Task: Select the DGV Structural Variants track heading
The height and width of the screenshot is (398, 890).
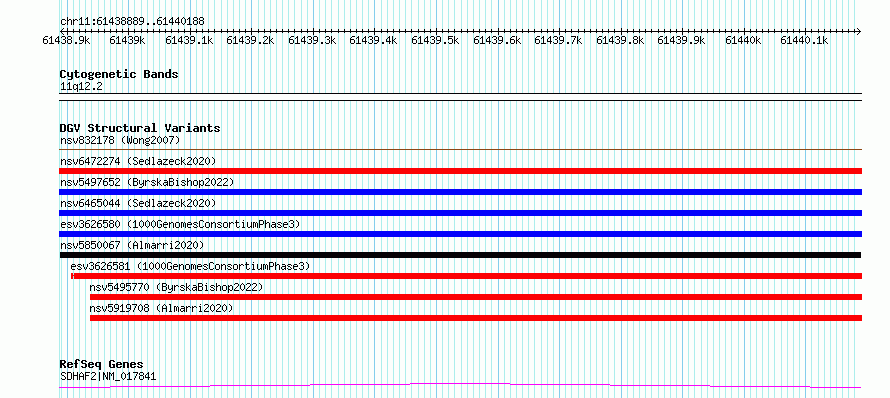Action: tap(140, 128)
